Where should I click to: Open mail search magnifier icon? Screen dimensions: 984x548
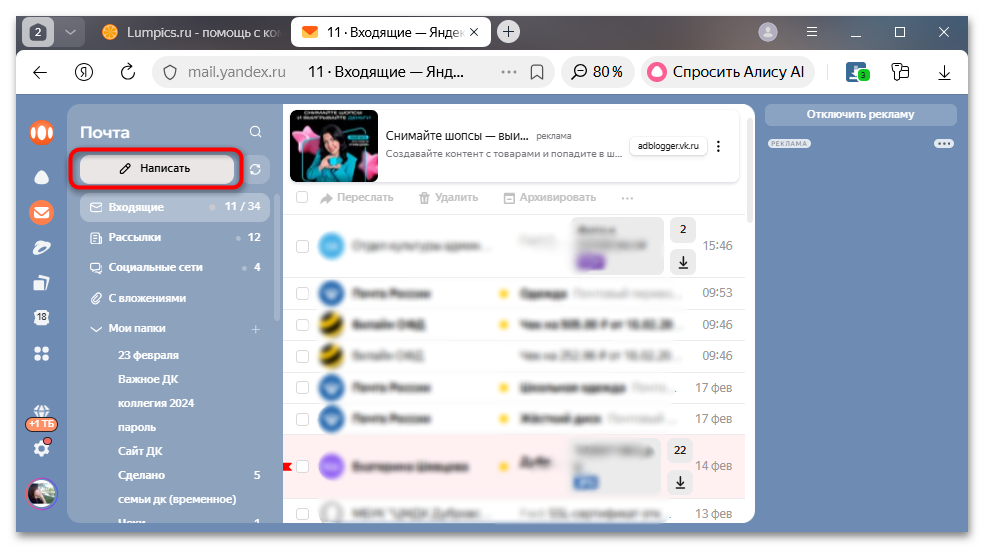(x=256, y=132)
